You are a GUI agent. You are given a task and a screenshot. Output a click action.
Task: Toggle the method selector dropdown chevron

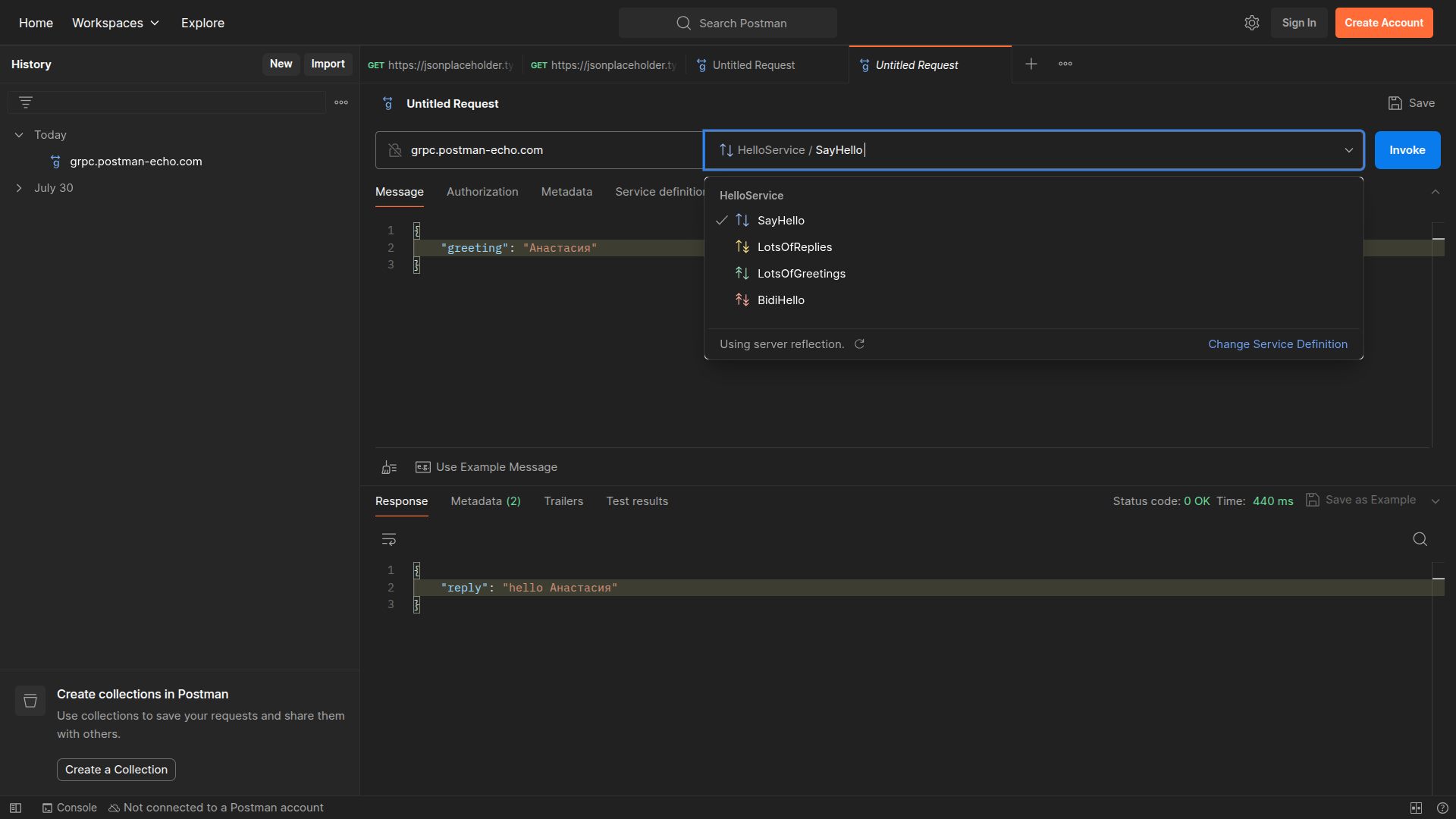pyautogui.click(x=1349, y=150)
